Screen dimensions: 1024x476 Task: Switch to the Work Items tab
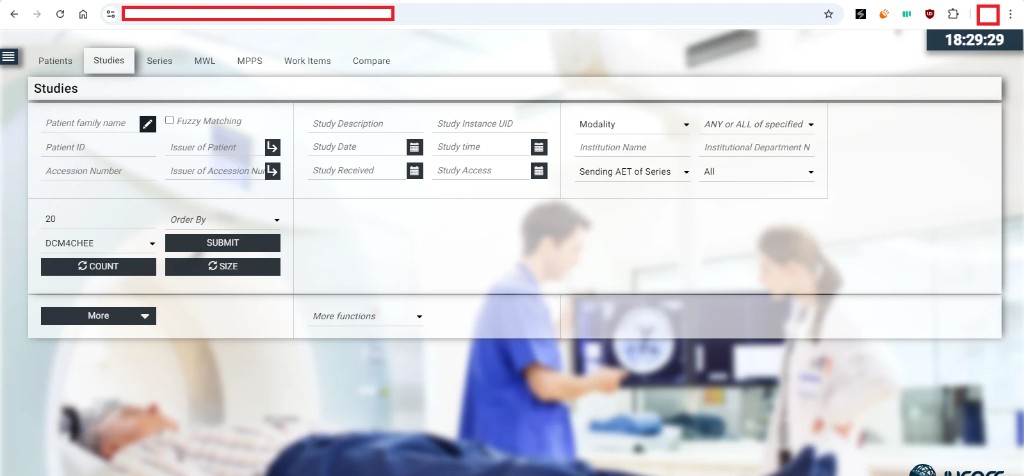308,61
